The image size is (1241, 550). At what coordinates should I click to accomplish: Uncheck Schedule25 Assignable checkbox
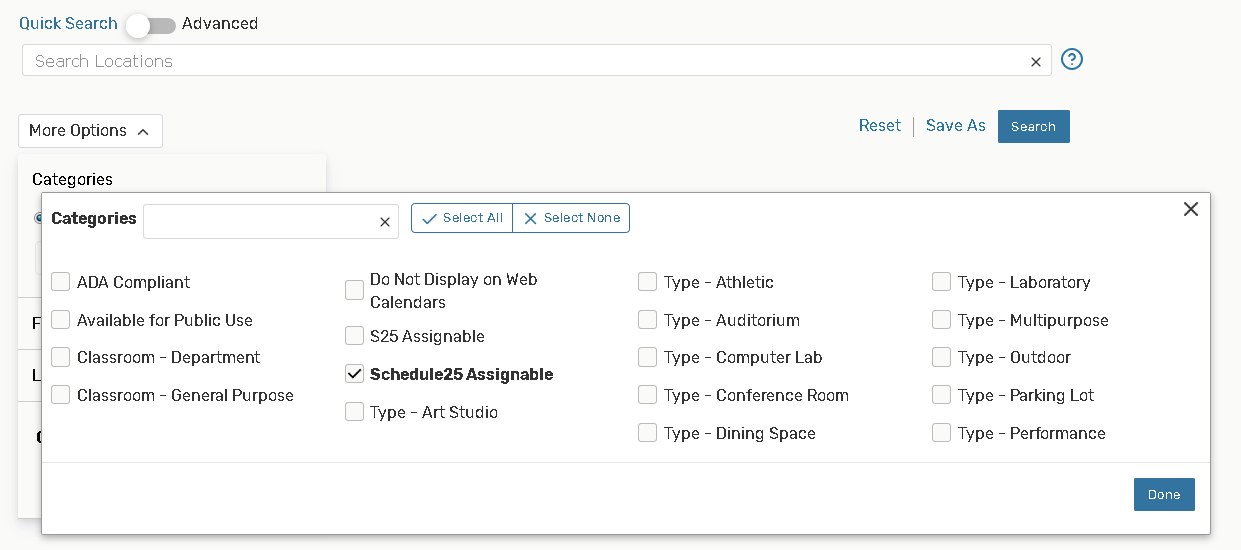[354, 374]
